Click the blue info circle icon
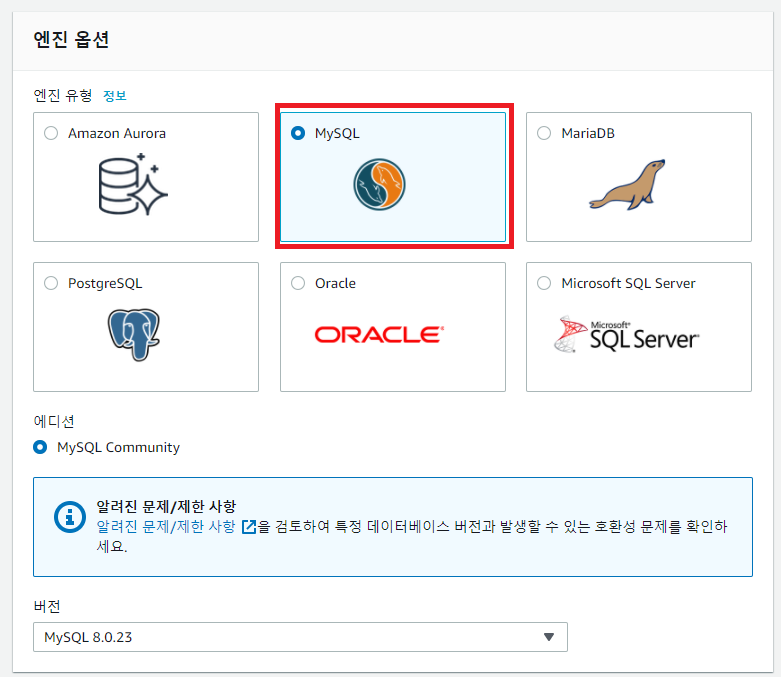 (67, 516)
